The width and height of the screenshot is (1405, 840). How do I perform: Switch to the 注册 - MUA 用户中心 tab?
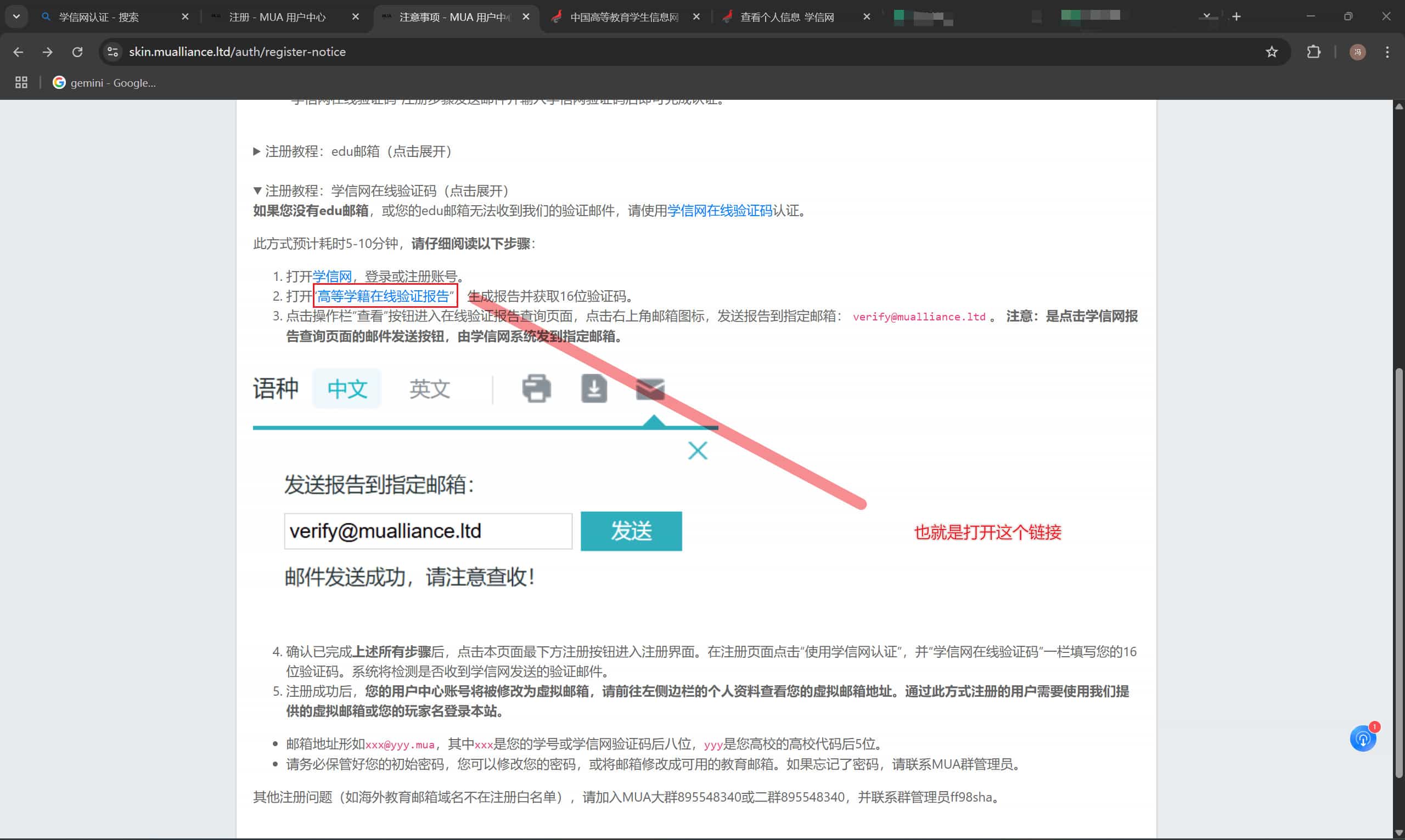(277, 17)
